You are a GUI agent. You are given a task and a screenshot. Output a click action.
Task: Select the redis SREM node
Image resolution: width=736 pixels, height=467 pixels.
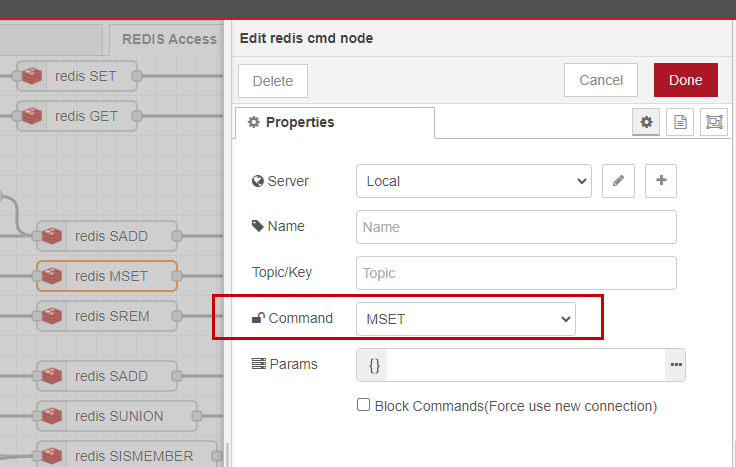click(107, 316)
